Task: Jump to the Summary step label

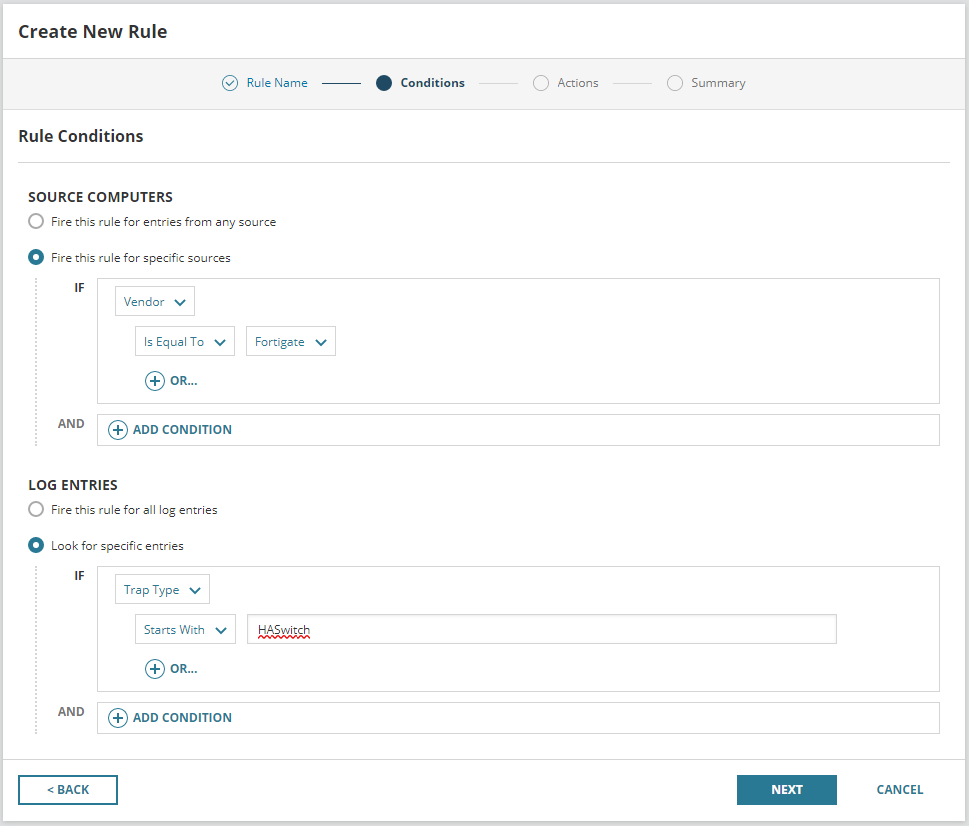Action: tap(718, 83)
